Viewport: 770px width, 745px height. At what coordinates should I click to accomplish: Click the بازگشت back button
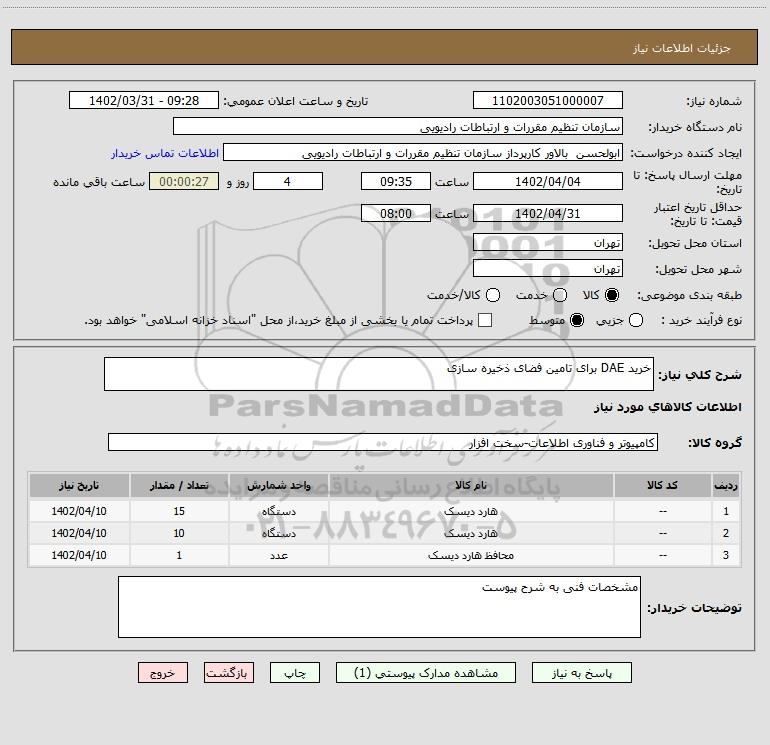tap(229, 673)
